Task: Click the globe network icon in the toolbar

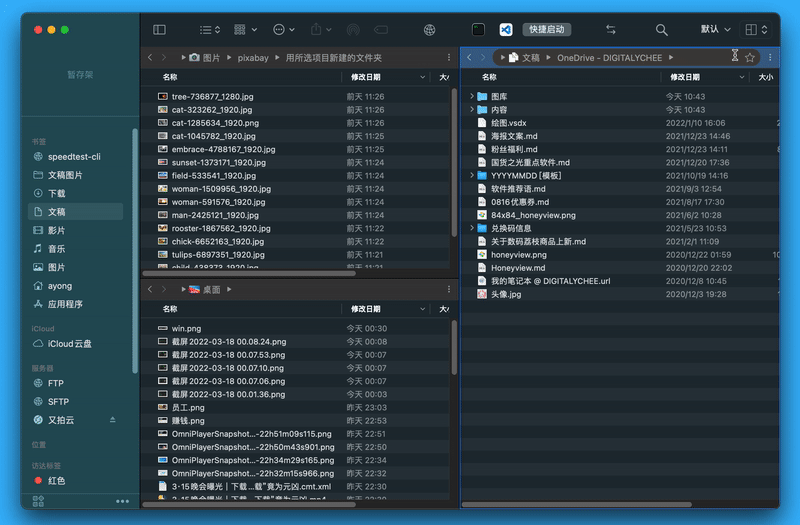Action: coord(430,30)
